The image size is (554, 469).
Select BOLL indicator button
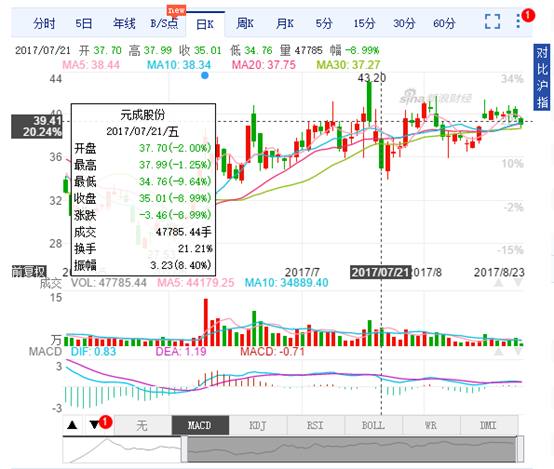[373, 425]
